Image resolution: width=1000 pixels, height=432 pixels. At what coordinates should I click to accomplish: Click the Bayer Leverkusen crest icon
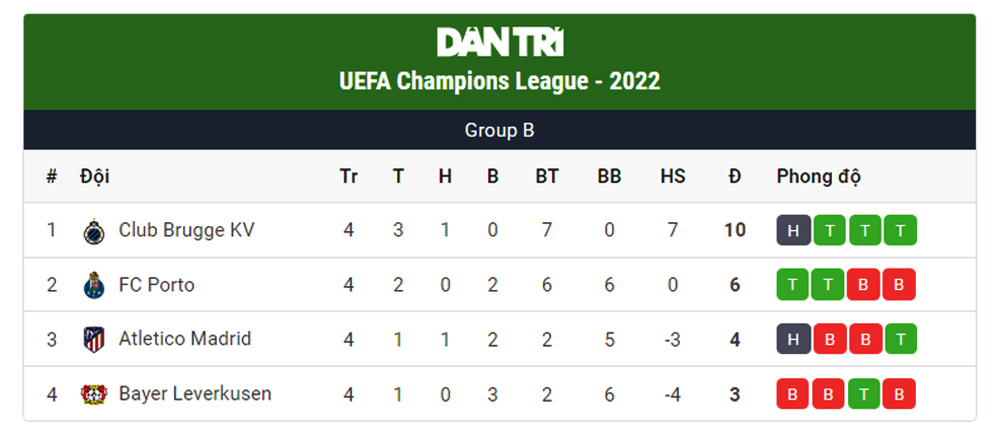[94, 394]
